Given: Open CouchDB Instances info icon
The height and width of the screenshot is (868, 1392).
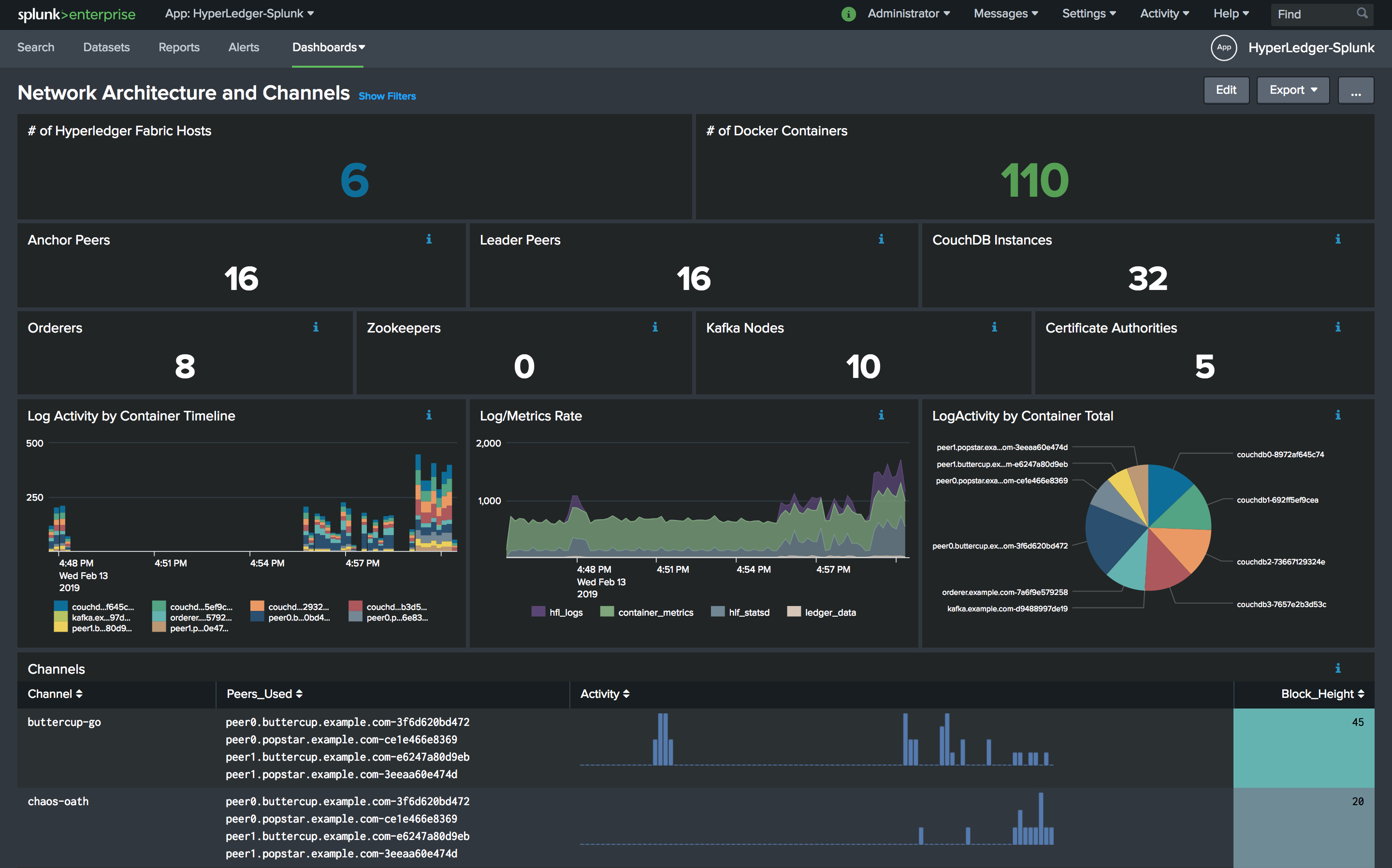Looking at the screenshot, I should tap(1338, 239).
